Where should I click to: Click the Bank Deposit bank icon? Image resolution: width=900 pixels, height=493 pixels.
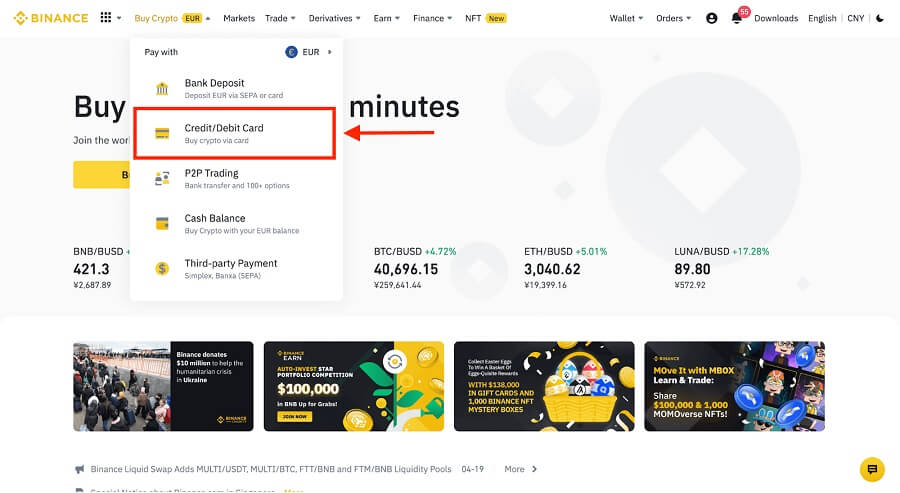[x=162, y=88]
